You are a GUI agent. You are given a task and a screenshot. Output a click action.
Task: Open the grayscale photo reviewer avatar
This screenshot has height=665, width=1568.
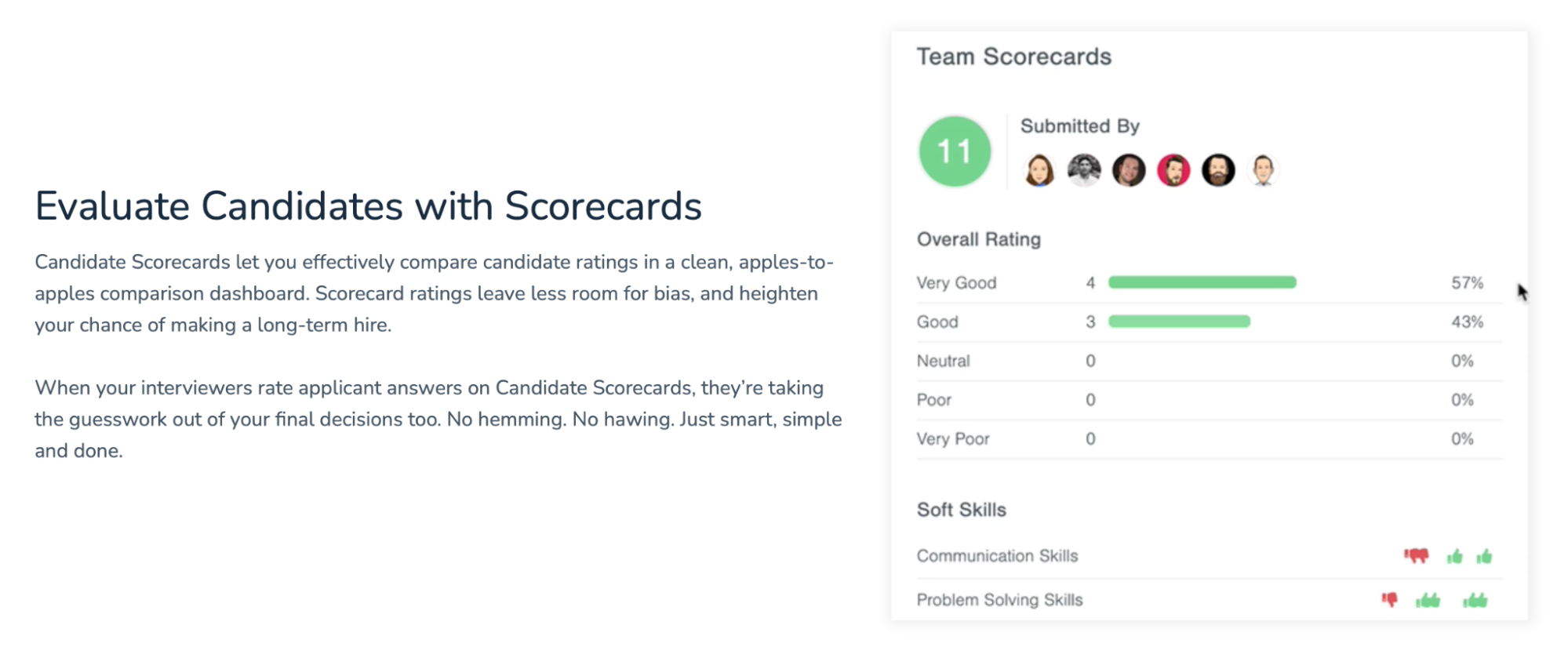(1084, 170)
